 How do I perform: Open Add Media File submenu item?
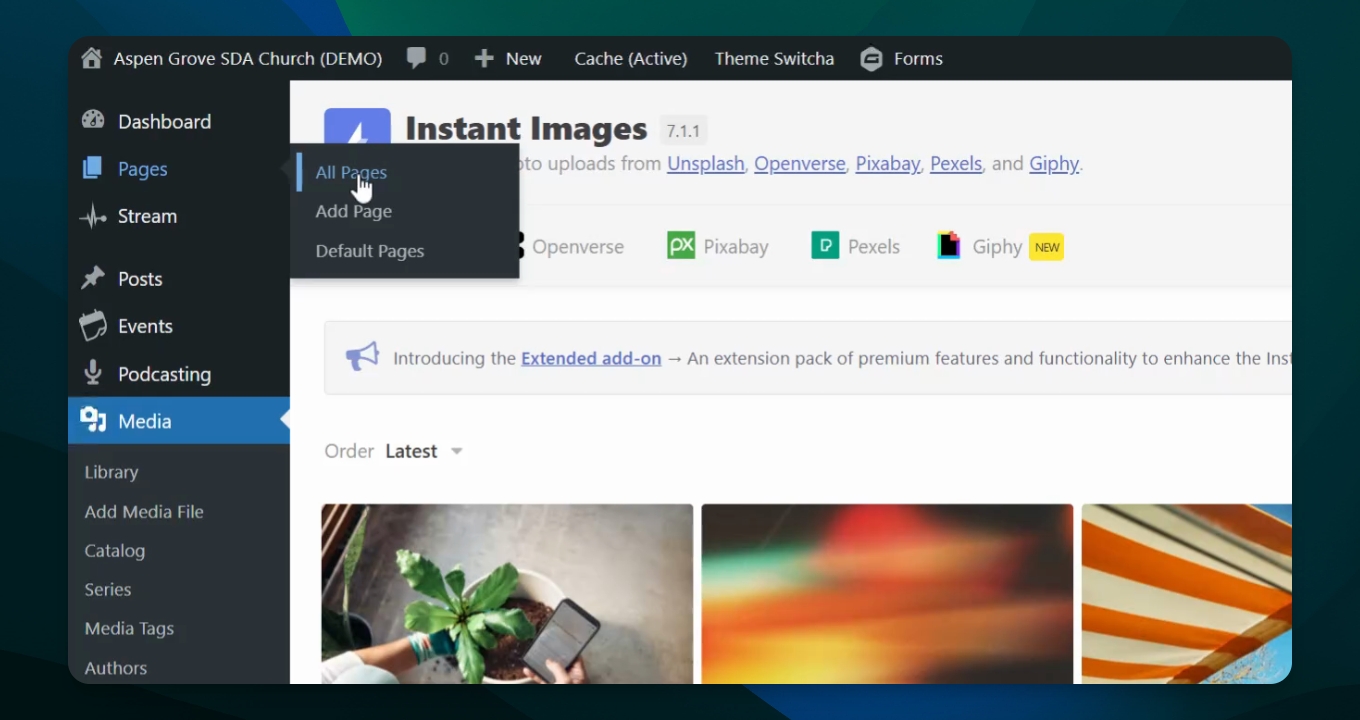(x=144, y=511)
